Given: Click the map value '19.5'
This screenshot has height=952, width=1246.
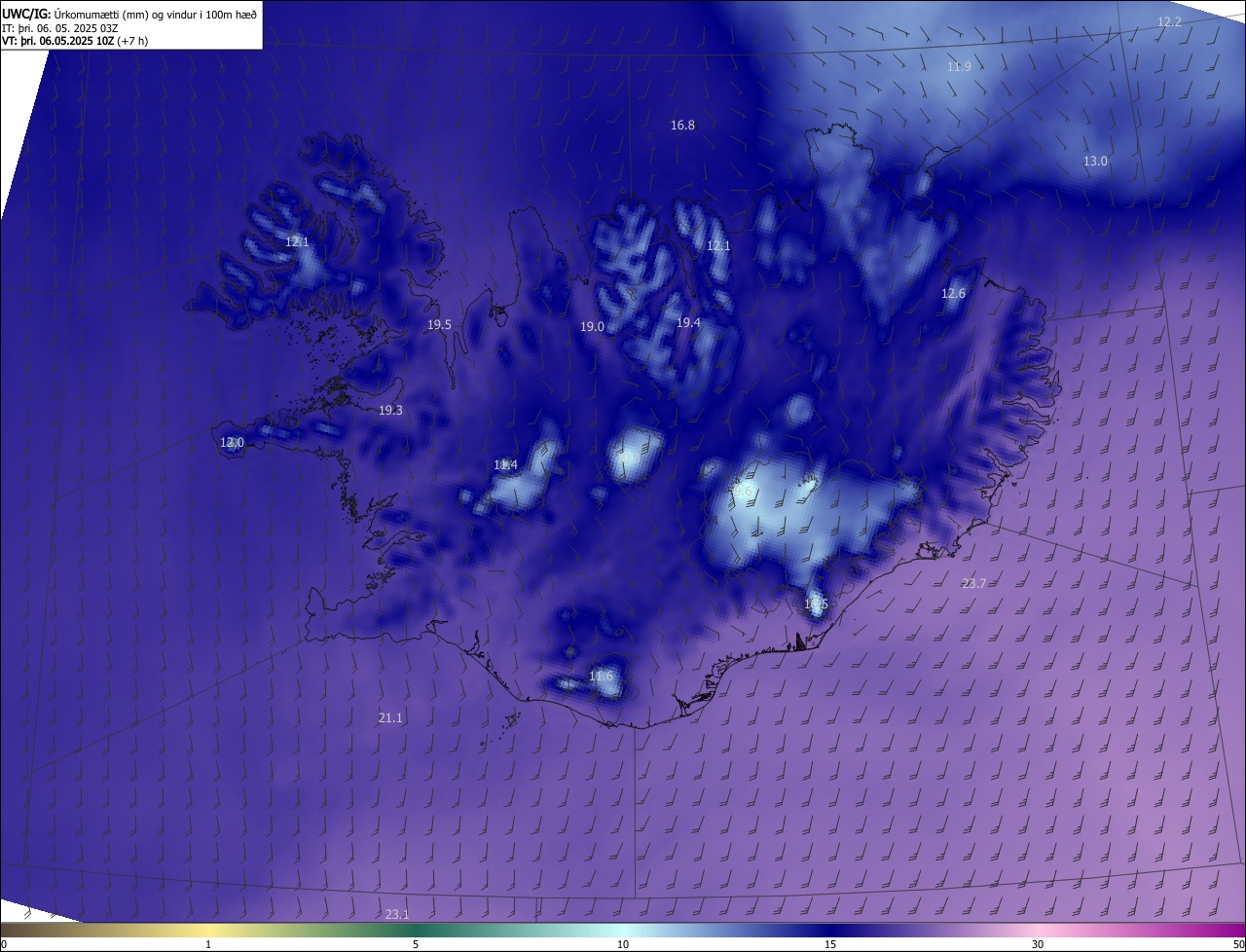Looking at the screenshot, I should point(439,324).
